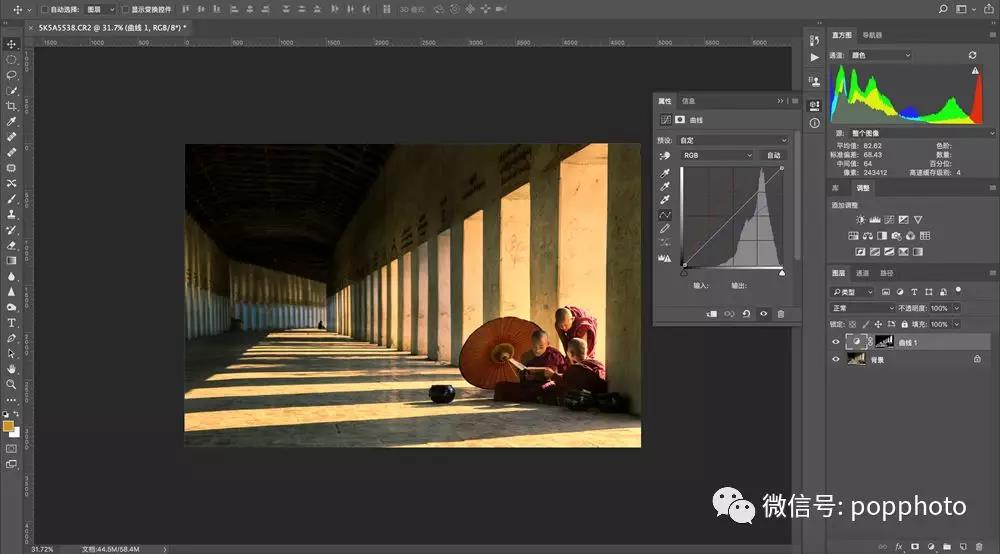Screen dimensions: 1000x554
Task: Switch to the 信息 Info tab
Action: [688, 101]
